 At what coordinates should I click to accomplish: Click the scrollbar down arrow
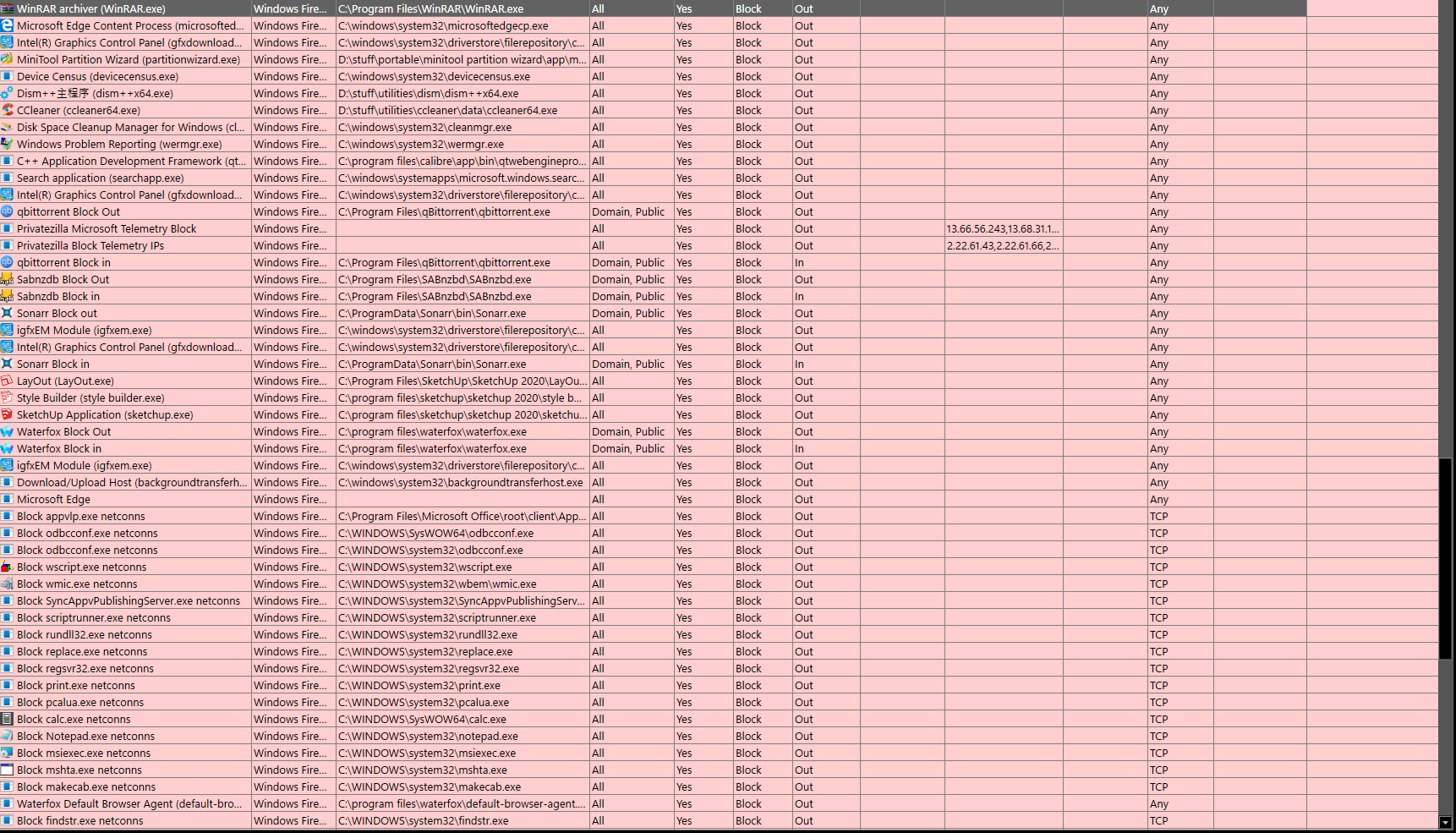coord(1445,822)
